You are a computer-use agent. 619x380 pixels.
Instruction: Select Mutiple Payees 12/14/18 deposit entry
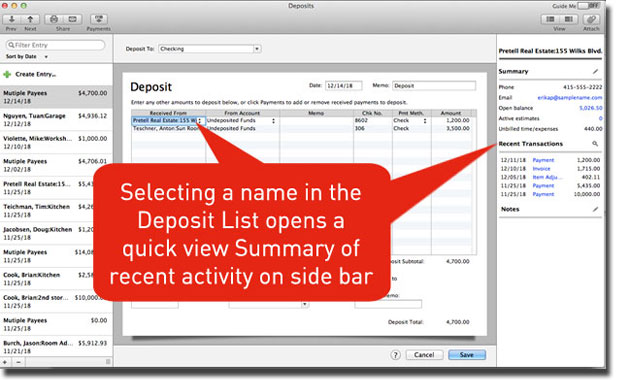(x=56, y=97)
